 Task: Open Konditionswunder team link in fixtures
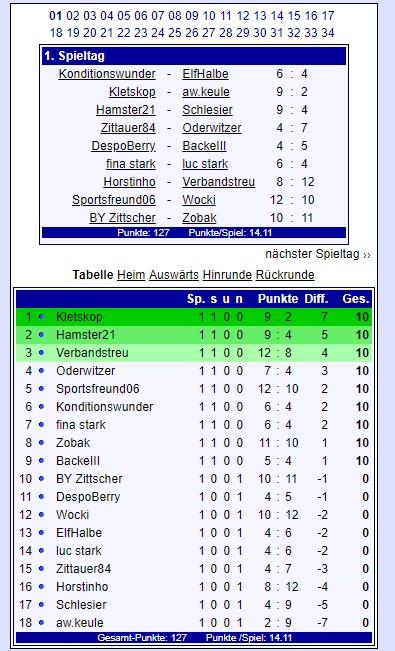(x=107, y=74)
